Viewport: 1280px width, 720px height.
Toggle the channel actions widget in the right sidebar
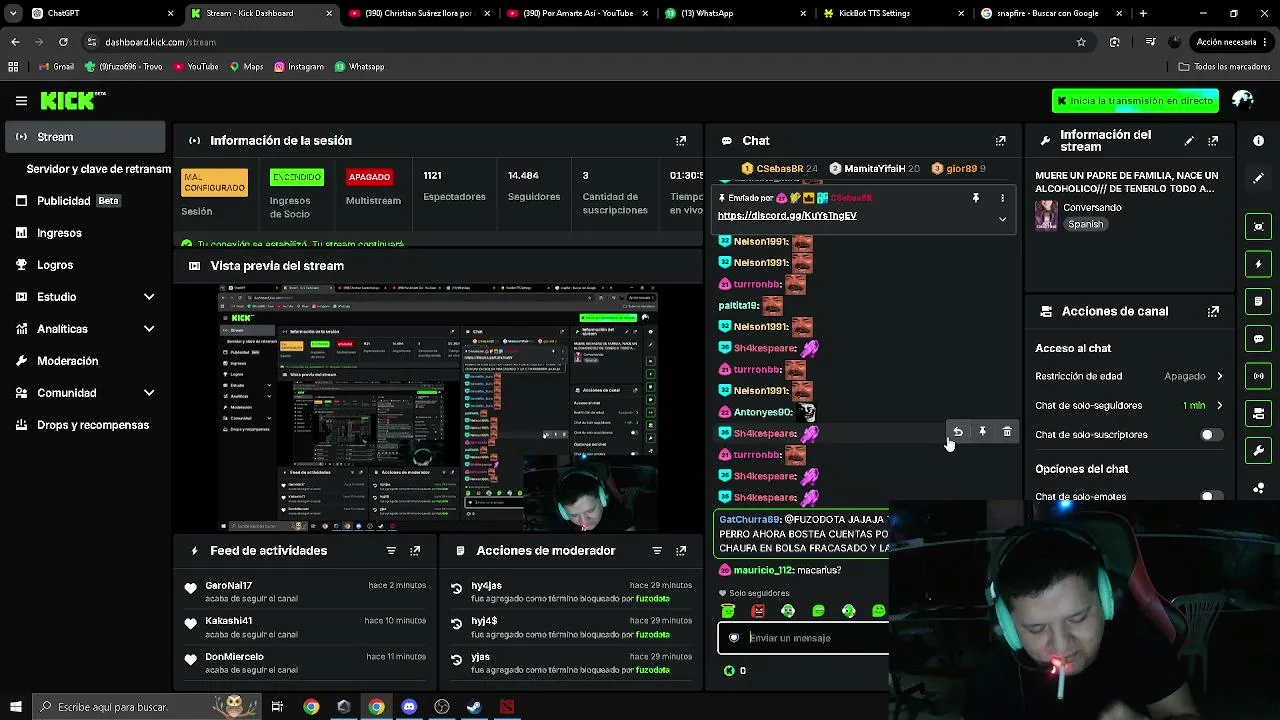pyautogui.click(x=1259, y=413)
